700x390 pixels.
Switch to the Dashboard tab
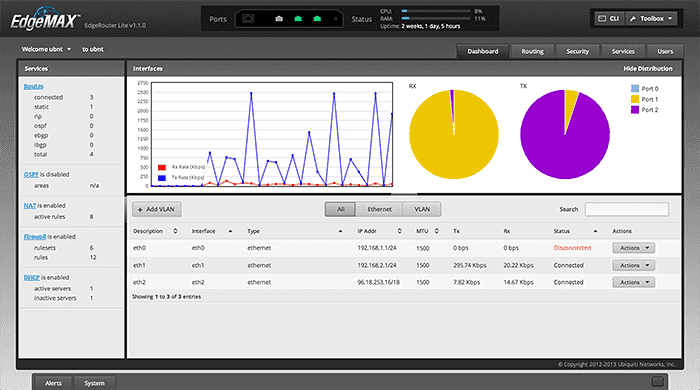click(x=483, y=51)
